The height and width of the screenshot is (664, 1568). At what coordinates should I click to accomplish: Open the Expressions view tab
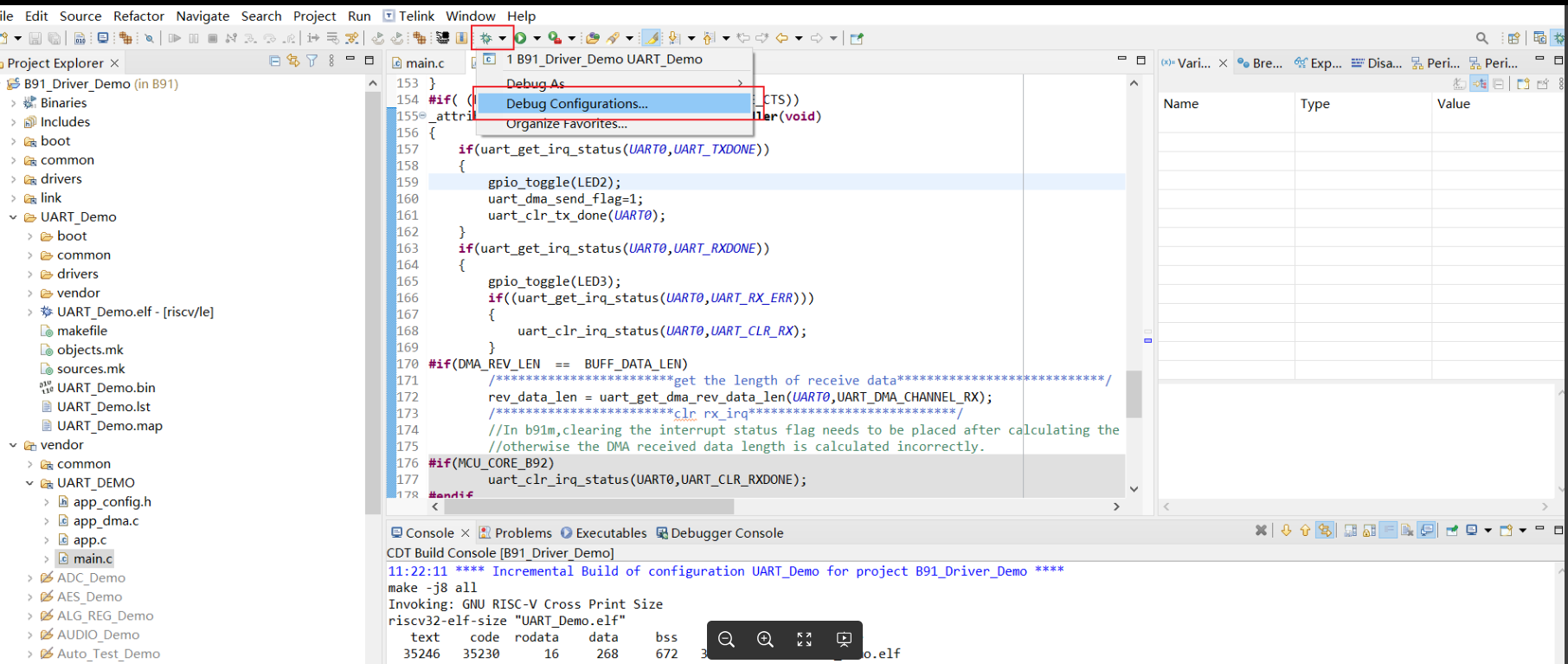pos(1318,63)
